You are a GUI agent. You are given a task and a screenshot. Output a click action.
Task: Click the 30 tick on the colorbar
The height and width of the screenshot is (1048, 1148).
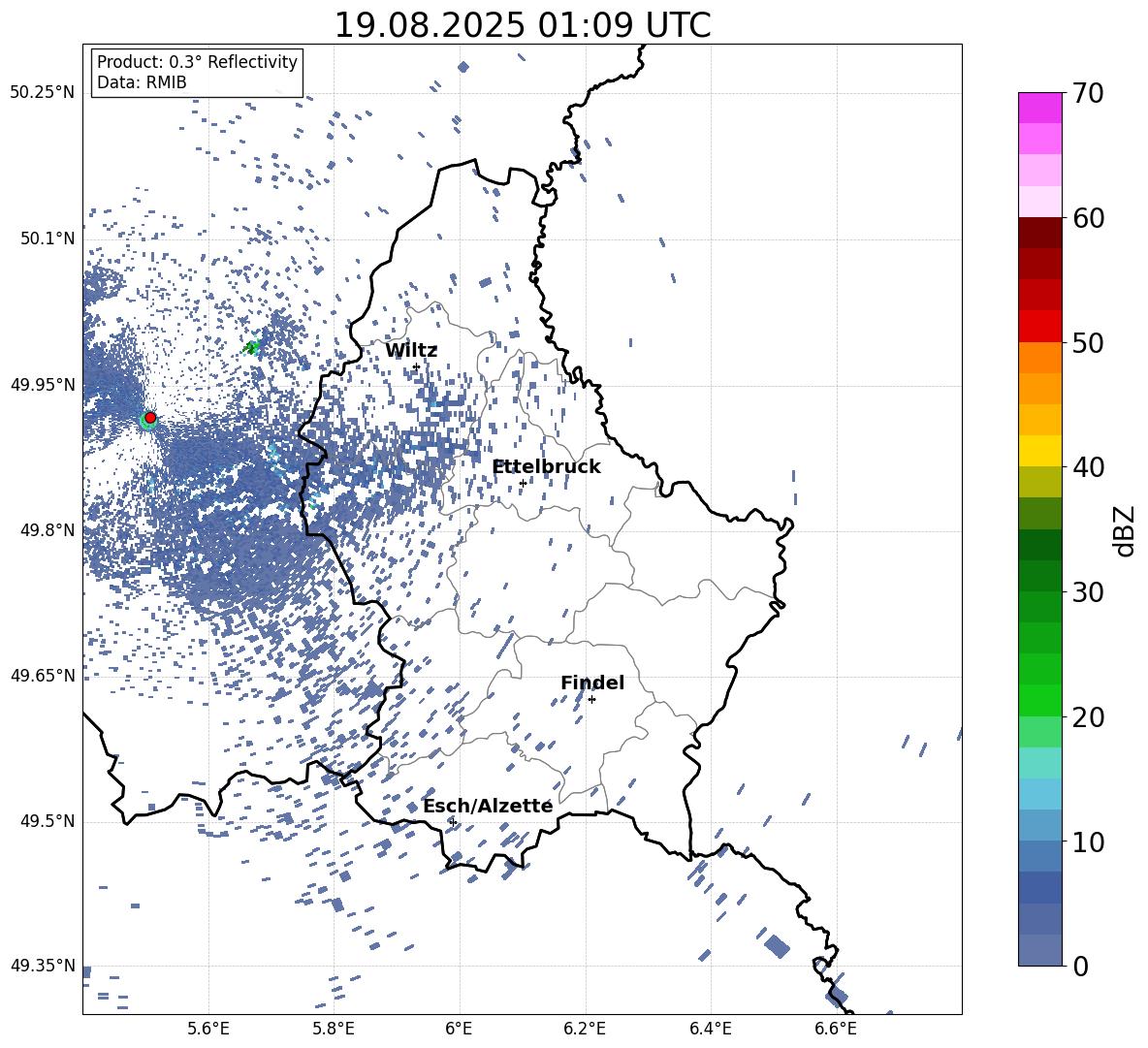pos(1087,592)
